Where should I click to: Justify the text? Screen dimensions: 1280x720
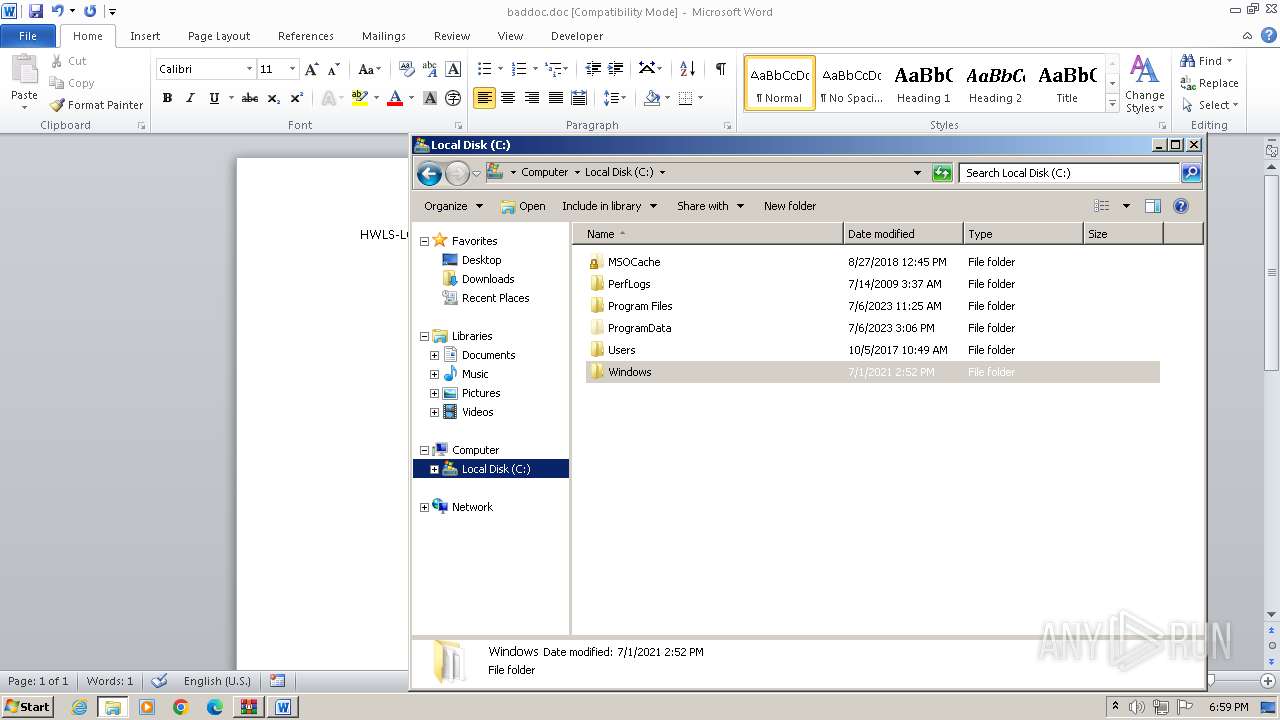point(555,98)
